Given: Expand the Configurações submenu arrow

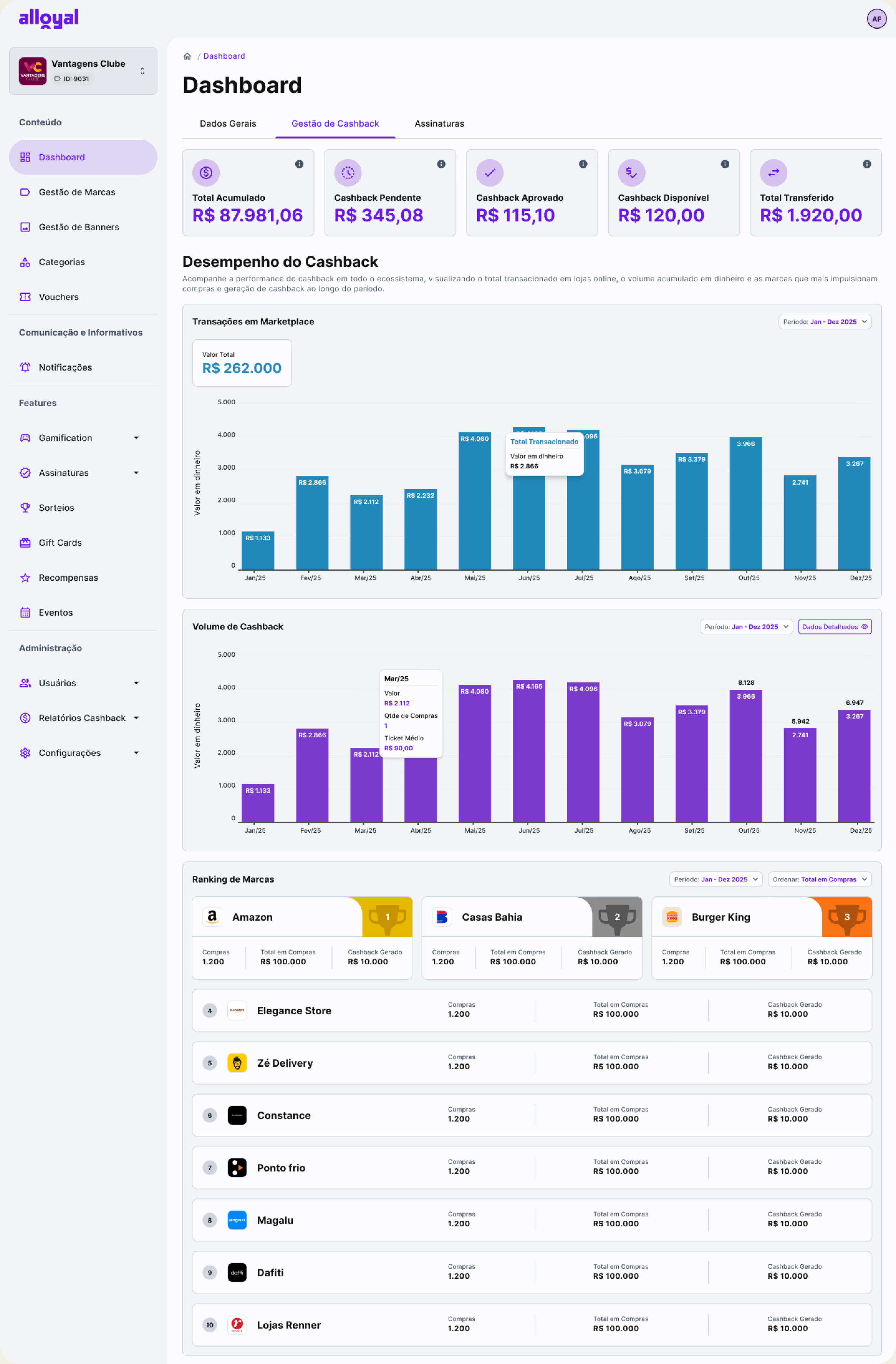Looking at the screenshot, I should pyautogui.click(x=136, y=753).
